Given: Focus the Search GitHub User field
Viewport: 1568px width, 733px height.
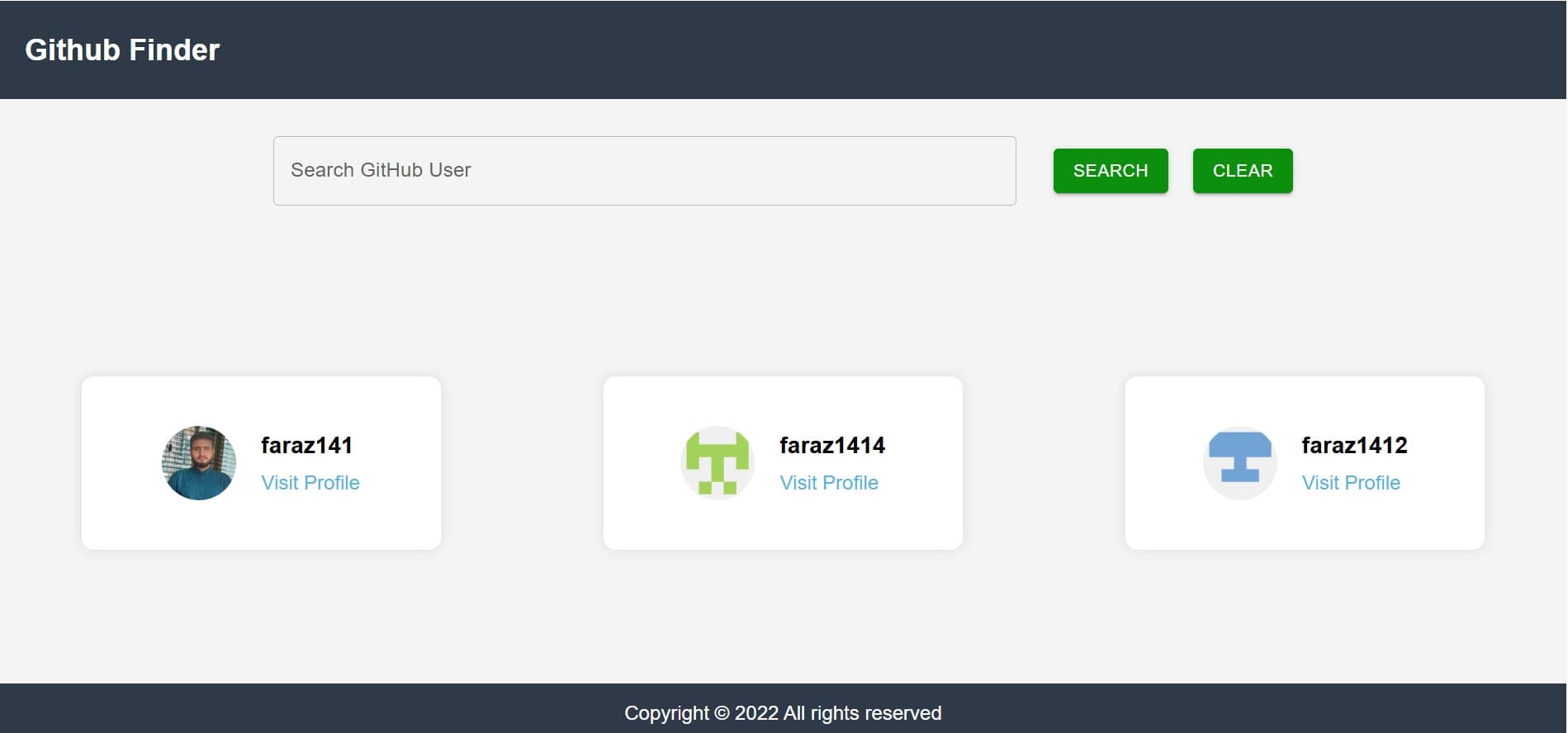Looking at the screenshot, I should 644,171.
